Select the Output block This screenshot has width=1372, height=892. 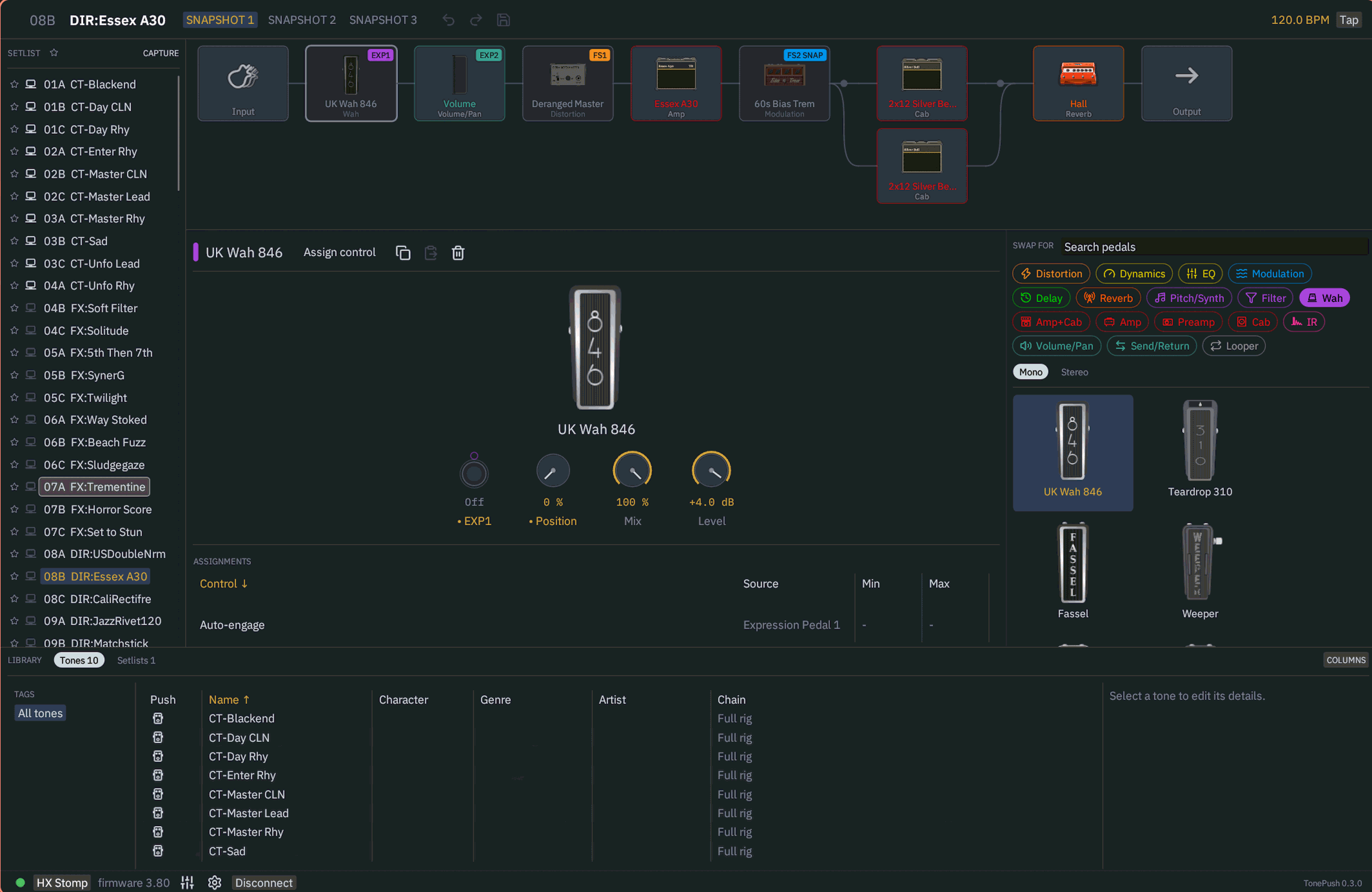point(1187,84)
